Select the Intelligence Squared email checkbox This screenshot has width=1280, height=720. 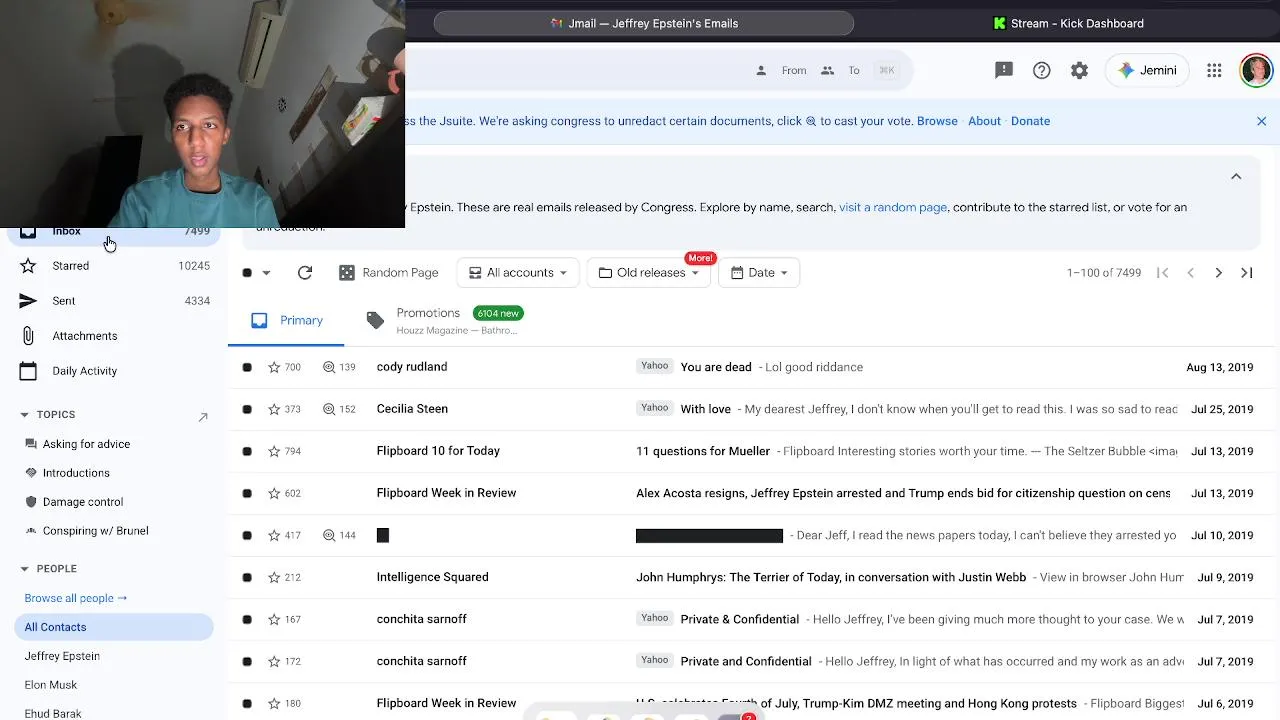247,577
